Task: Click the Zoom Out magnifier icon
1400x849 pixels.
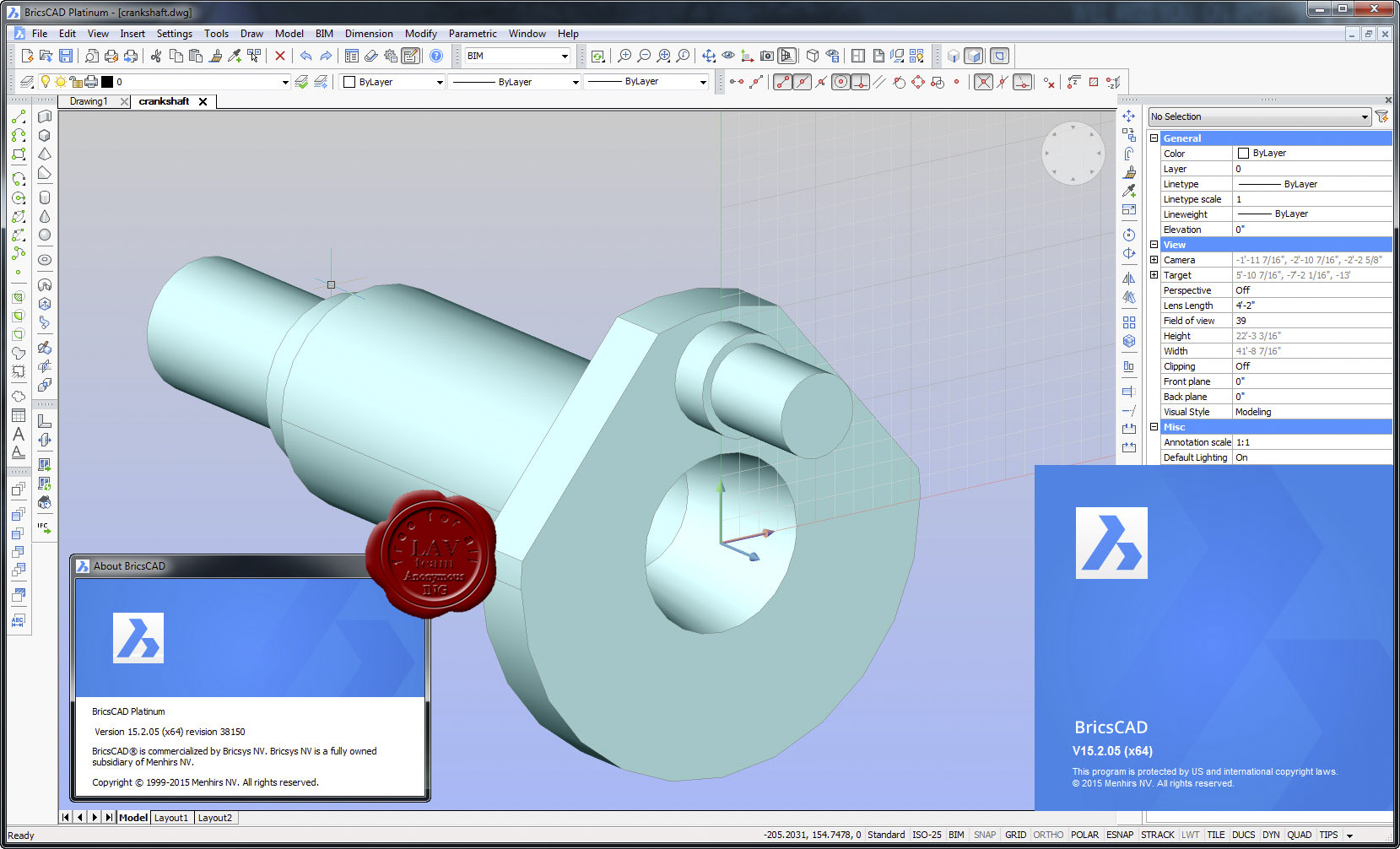Action: point(644,56)
